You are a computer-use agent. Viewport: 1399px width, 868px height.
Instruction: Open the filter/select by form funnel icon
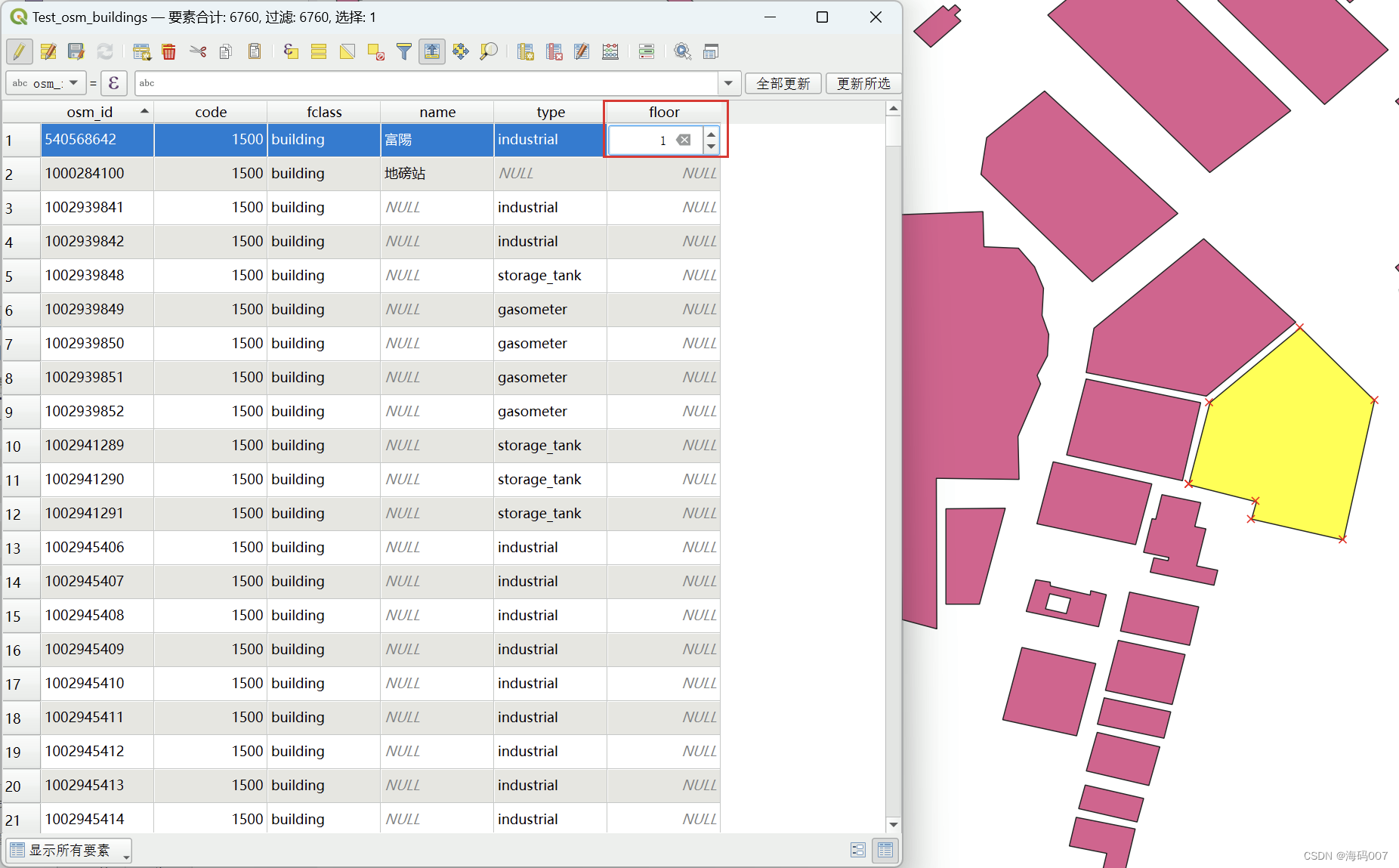(404, 51)
